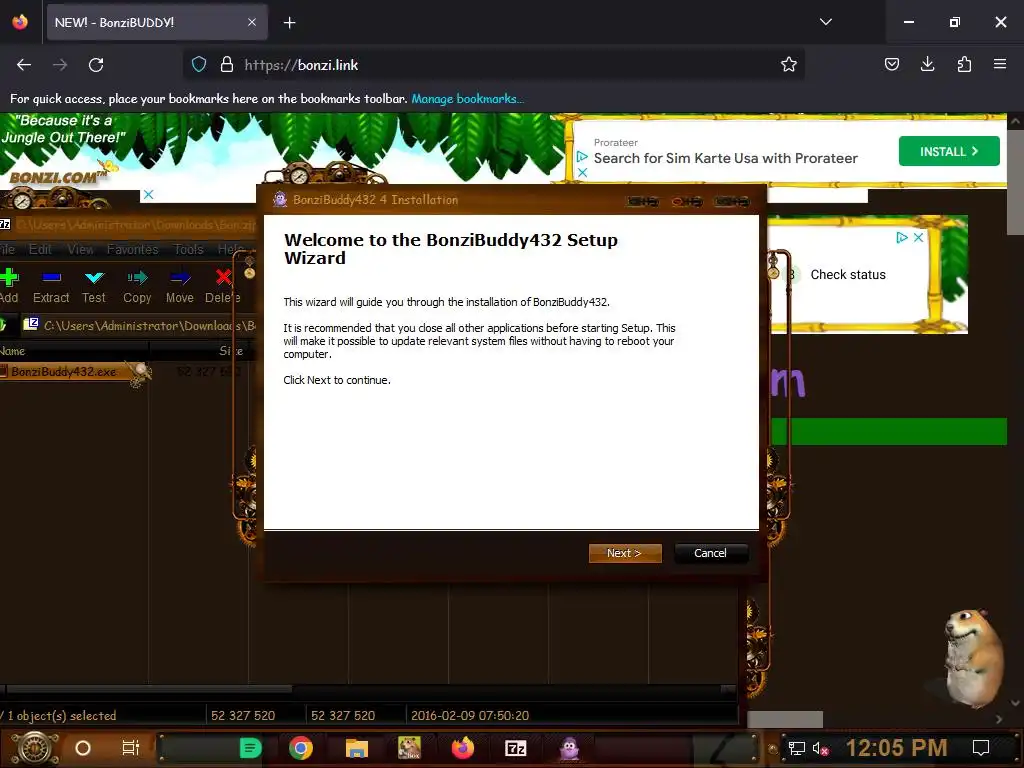Select the NEW! - BonziBUDDY! tab
The height and width of the screenshot is (768, 1024).
pos(157,22)
